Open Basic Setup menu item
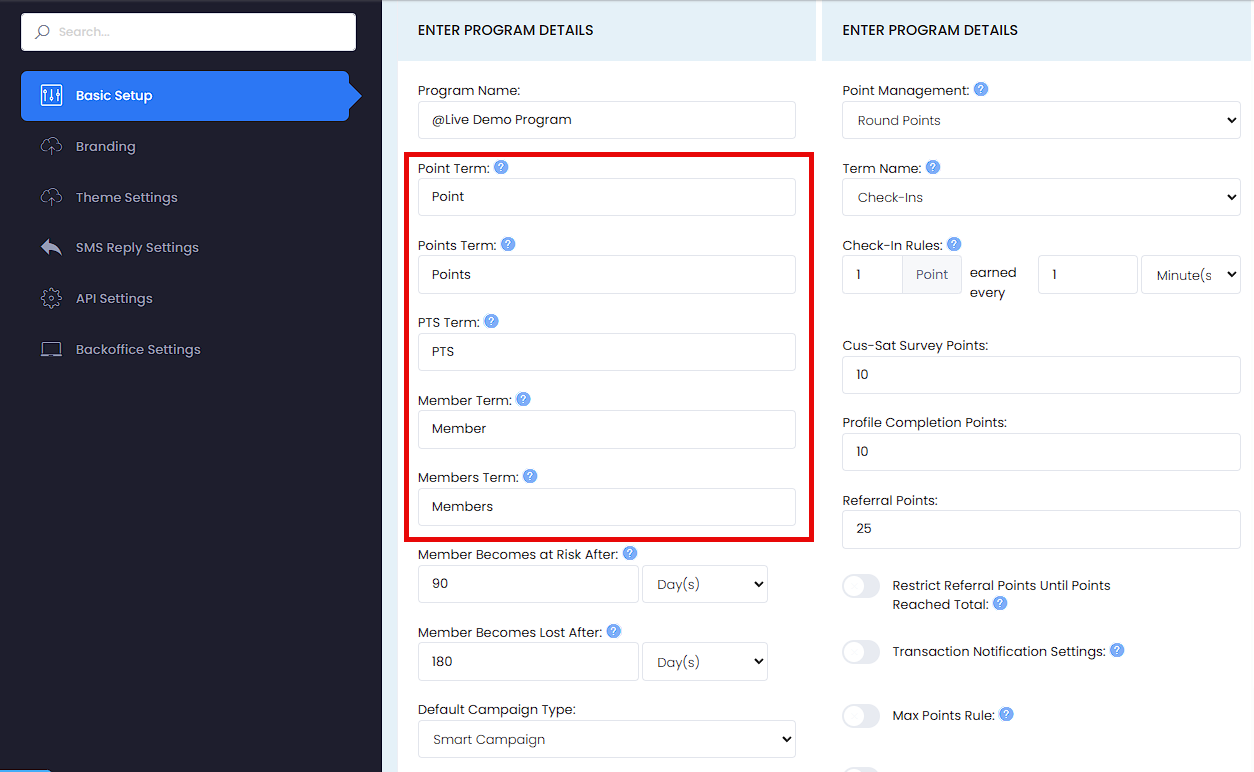1254x772 pixels. click(x=185, y=96)
